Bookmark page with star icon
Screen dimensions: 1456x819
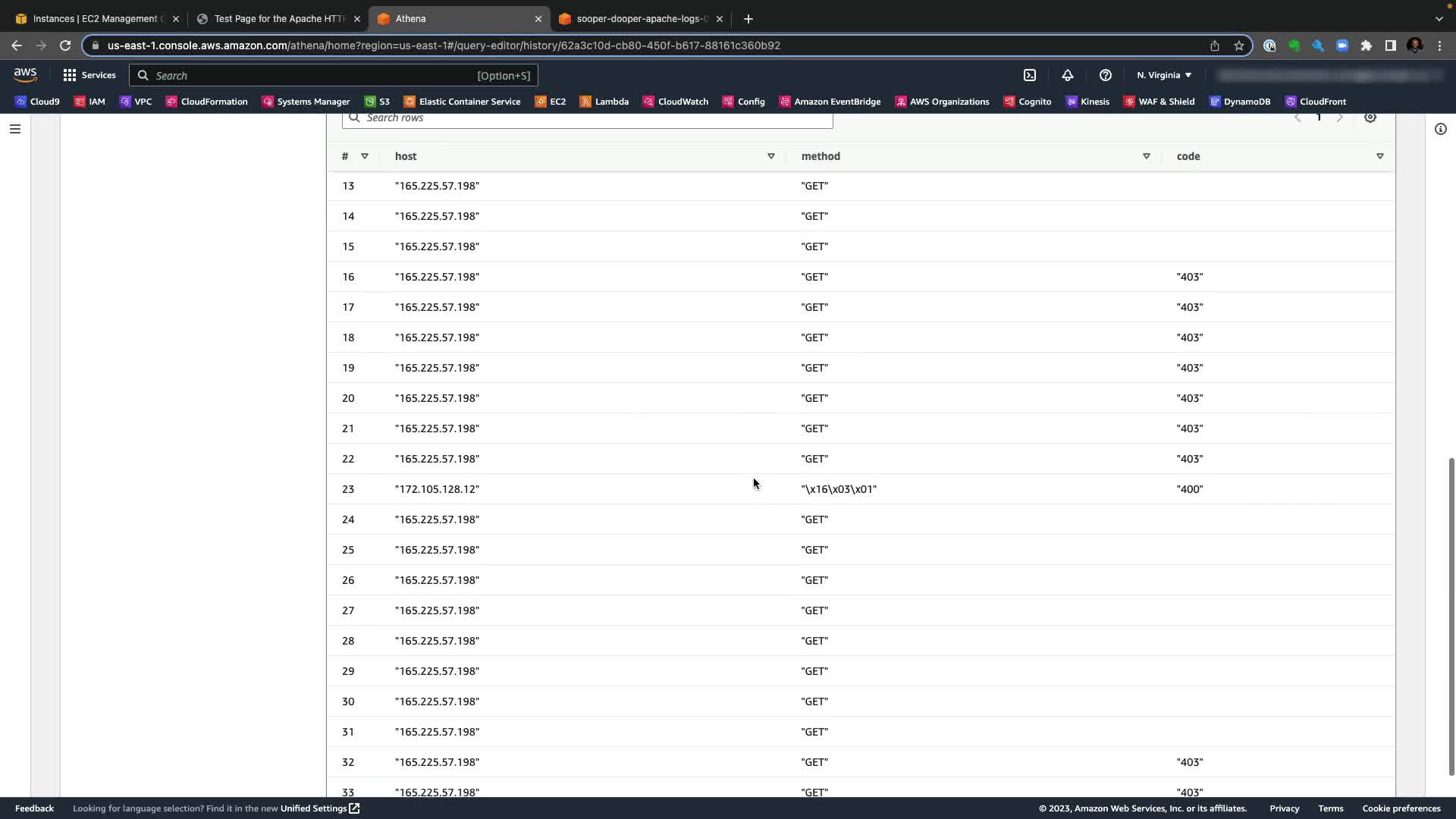(1239, 45)
